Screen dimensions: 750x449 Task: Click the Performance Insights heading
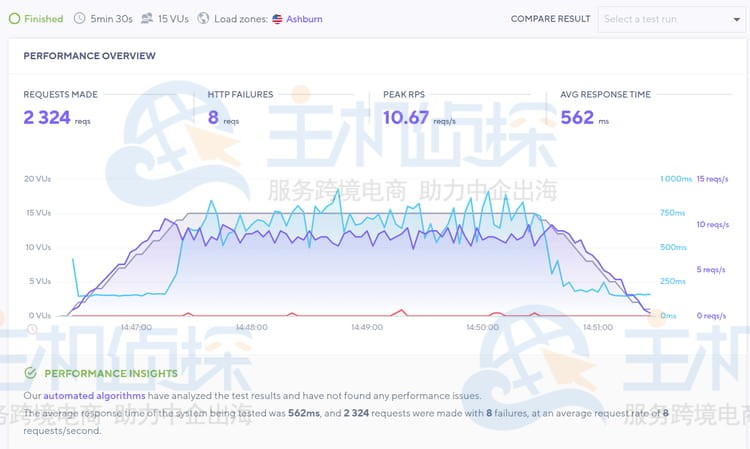[x=111, y=373]
